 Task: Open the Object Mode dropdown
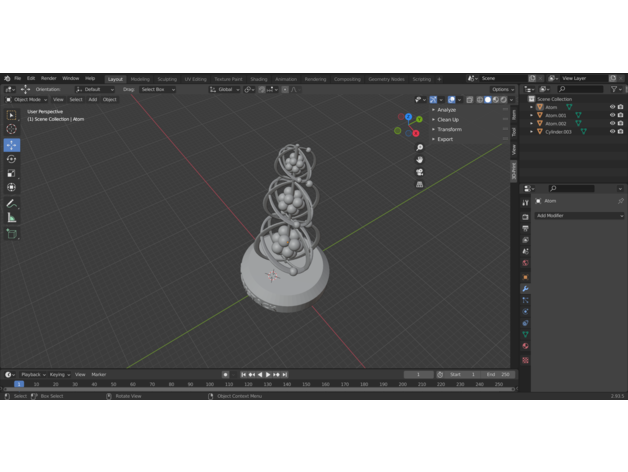[x=26, y=99]
